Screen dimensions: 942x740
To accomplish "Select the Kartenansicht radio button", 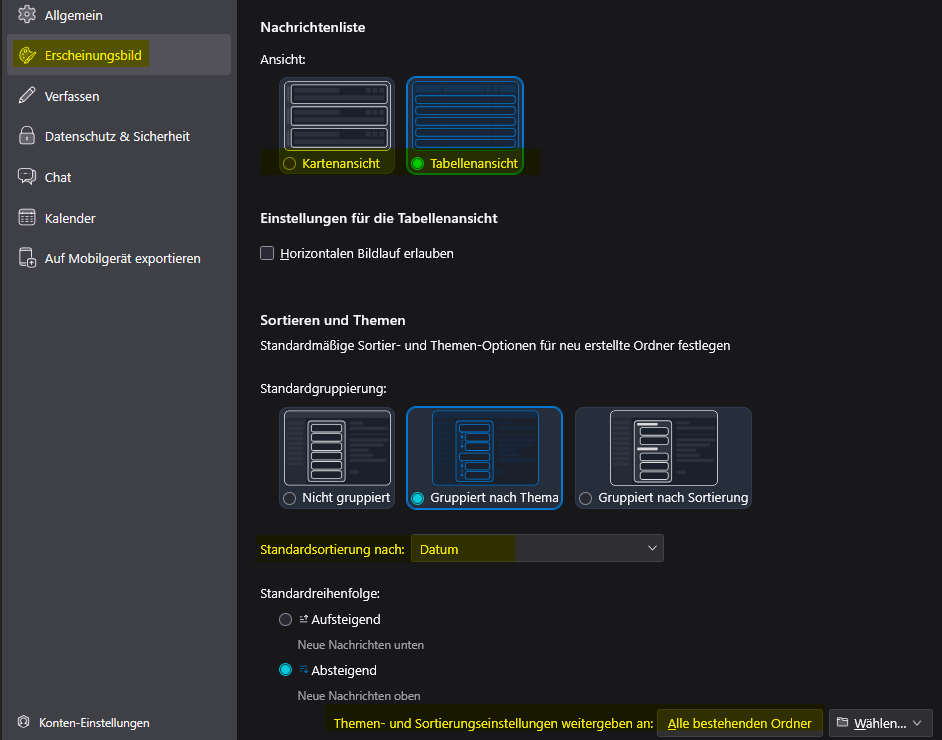I will tap(290, 163).
